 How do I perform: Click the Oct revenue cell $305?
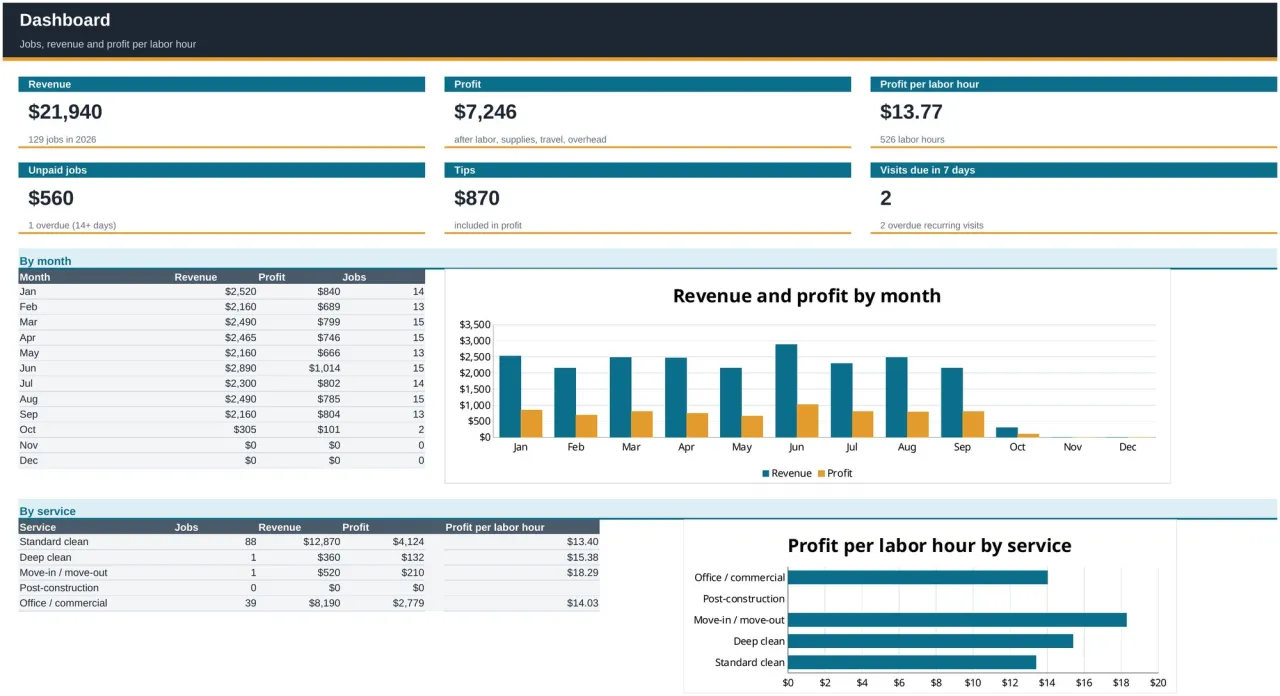click(245, 430)
